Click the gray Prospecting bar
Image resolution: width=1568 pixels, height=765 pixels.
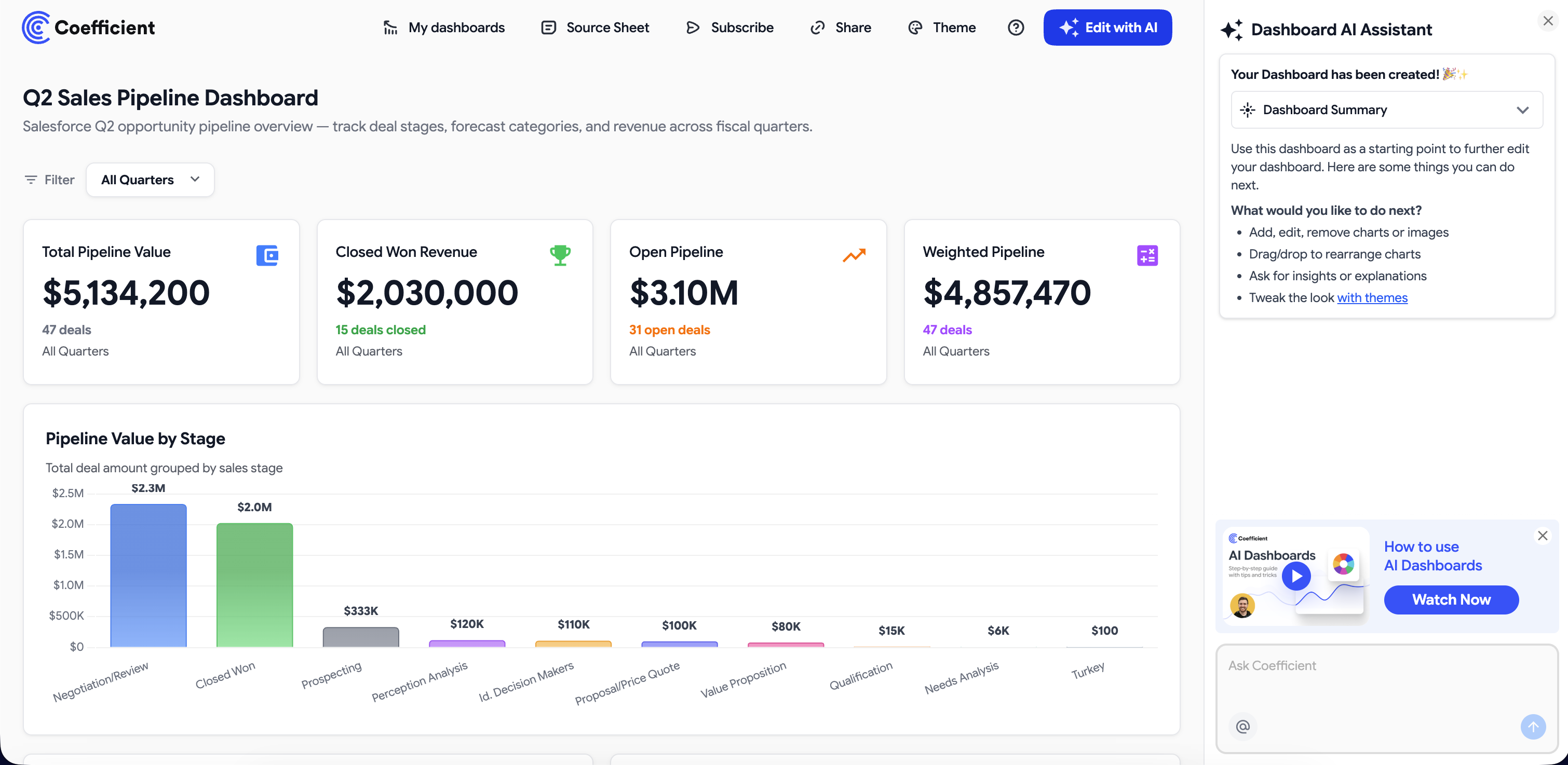point(361,637)
